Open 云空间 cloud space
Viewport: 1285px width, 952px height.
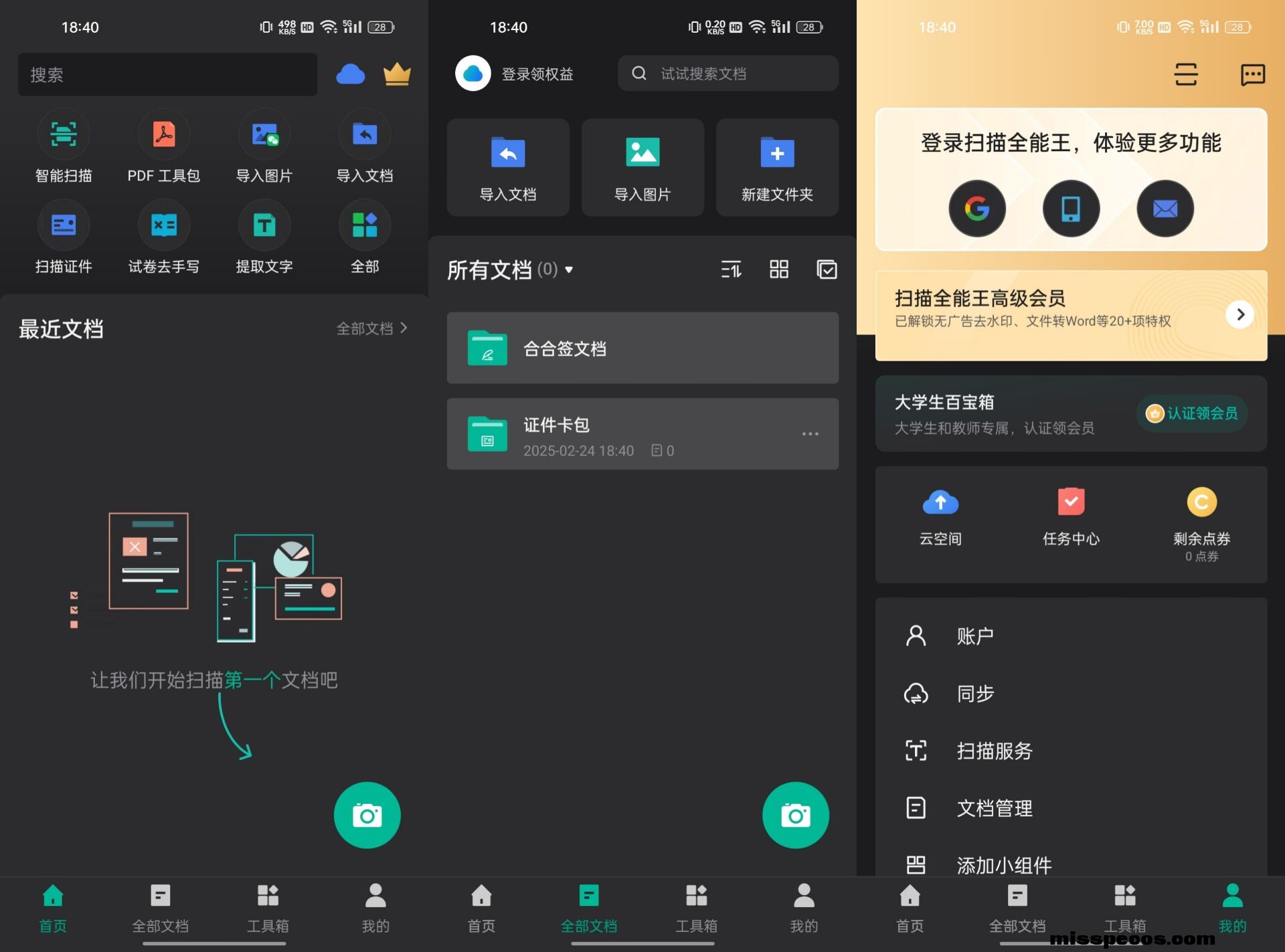tap(940, 518)
